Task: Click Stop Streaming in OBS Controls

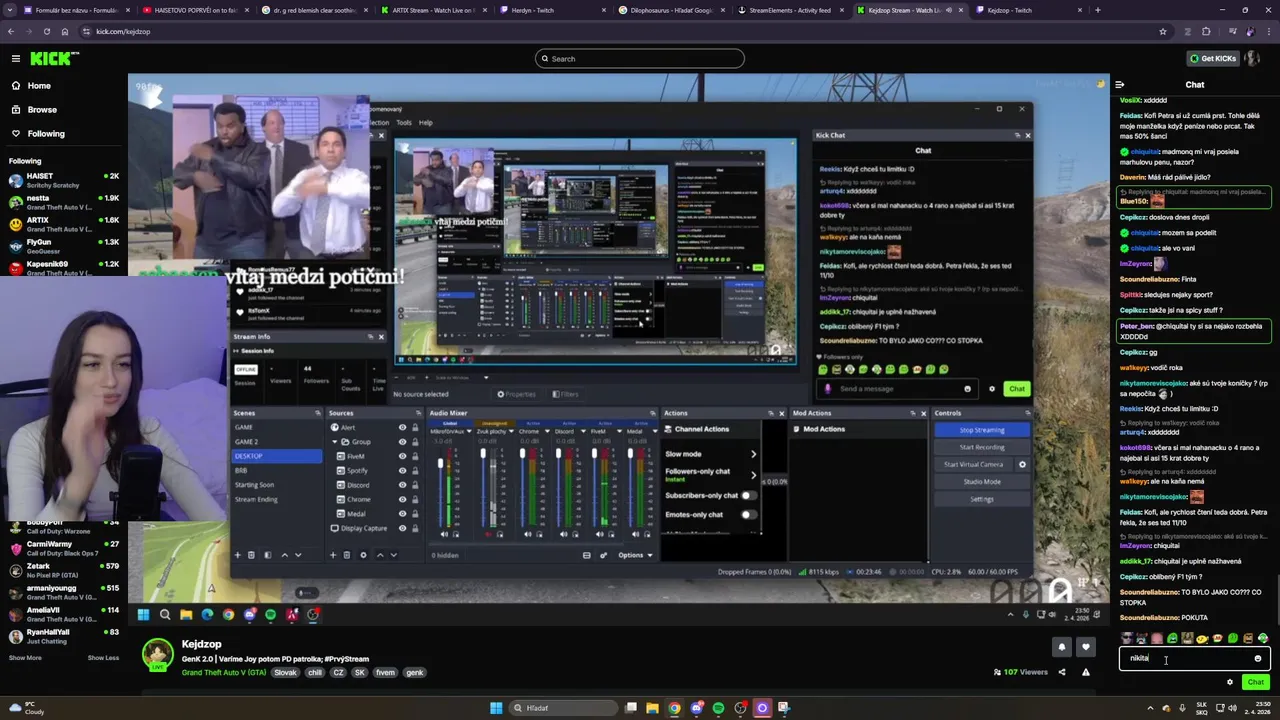Action: tap(981, 430)
